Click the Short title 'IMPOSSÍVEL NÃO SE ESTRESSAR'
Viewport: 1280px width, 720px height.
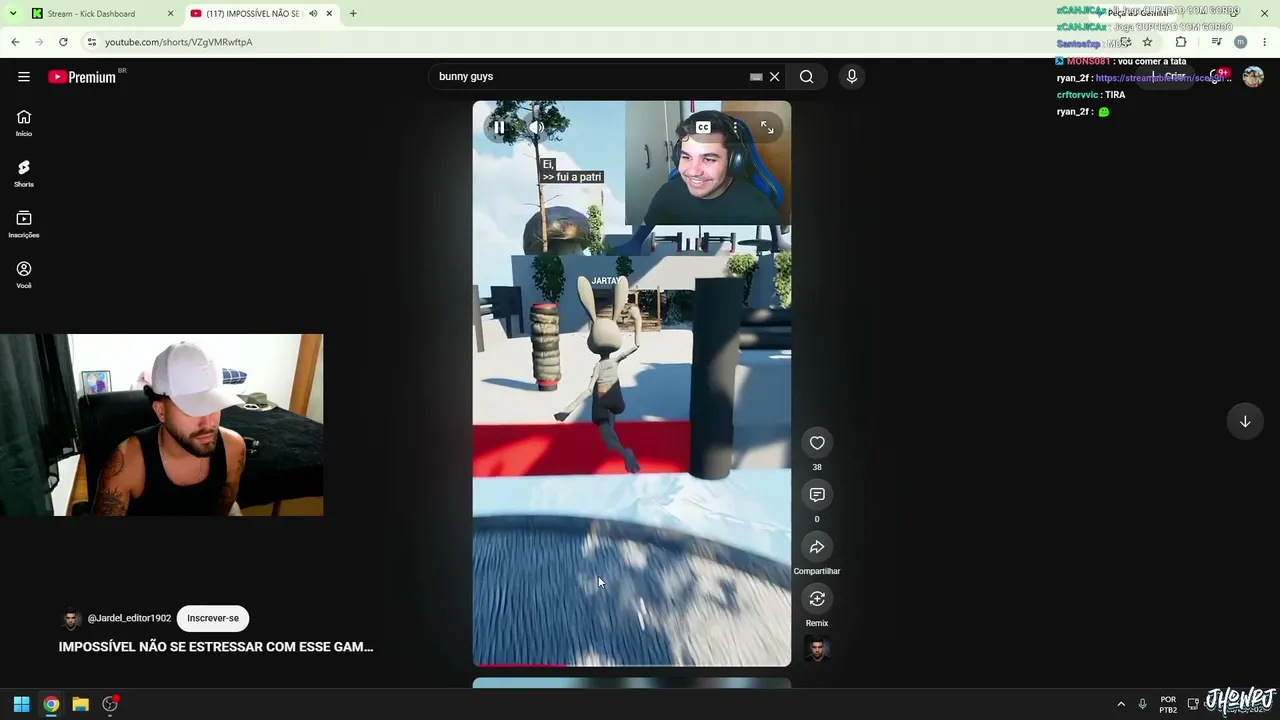[216, 647]
